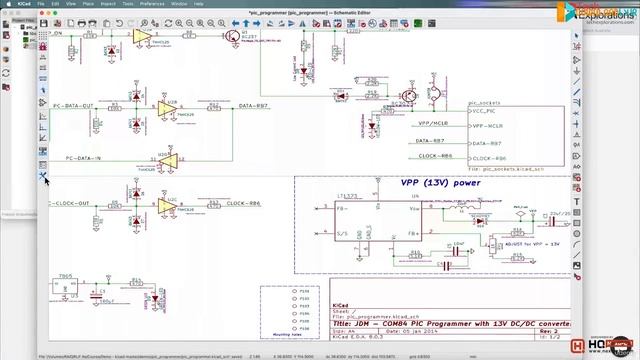Viewport: 640px width, 360px height.
Task: Open the Apple menu
Action: [x=8, y=4]
